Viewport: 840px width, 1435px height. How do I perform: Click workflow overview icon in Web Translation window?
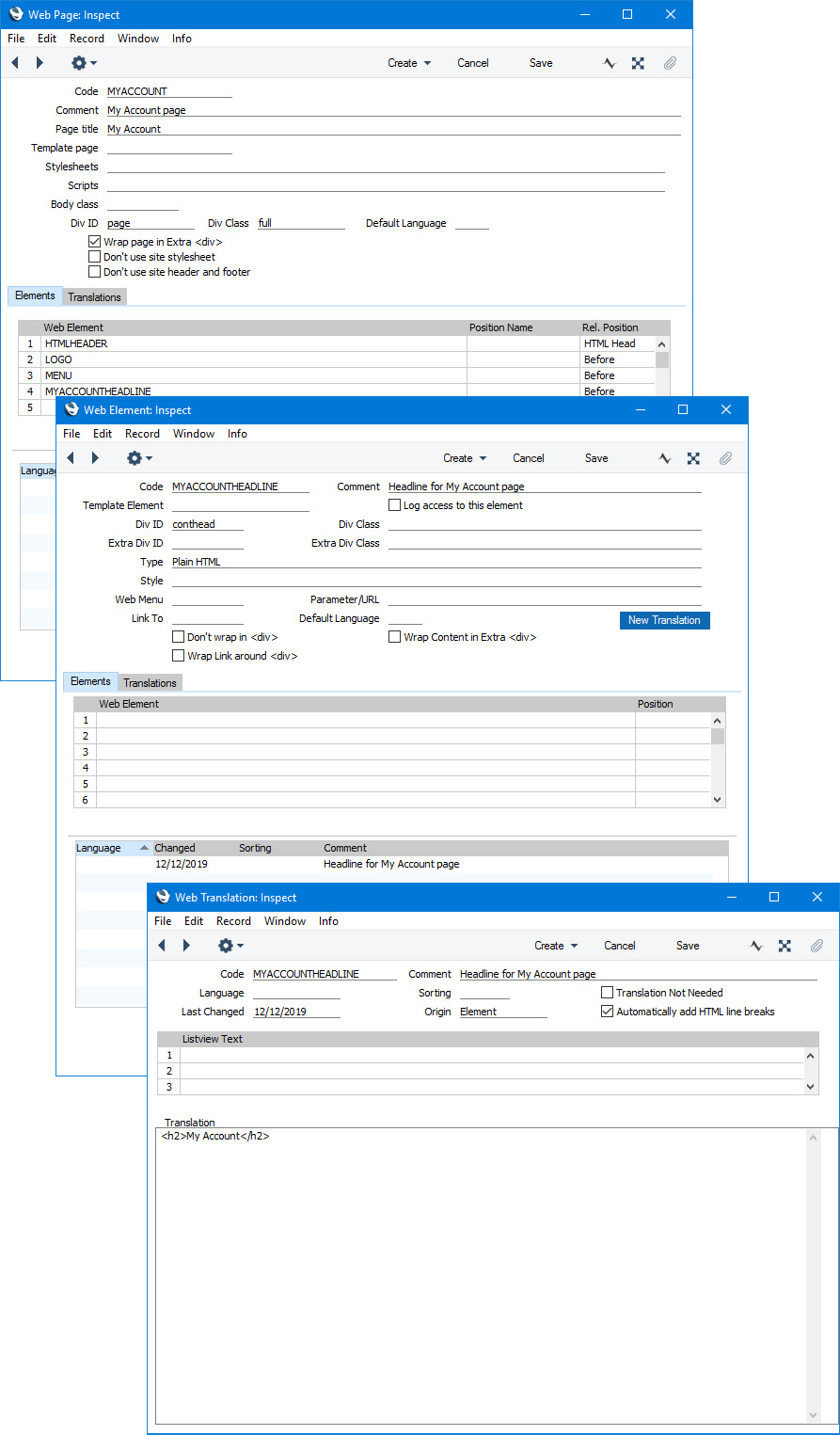coord(785,946)
